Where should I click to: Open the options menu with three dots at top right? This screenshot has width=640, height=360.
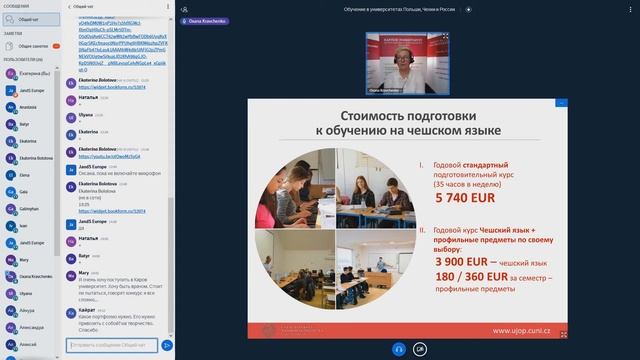click(x=630, y=9)
